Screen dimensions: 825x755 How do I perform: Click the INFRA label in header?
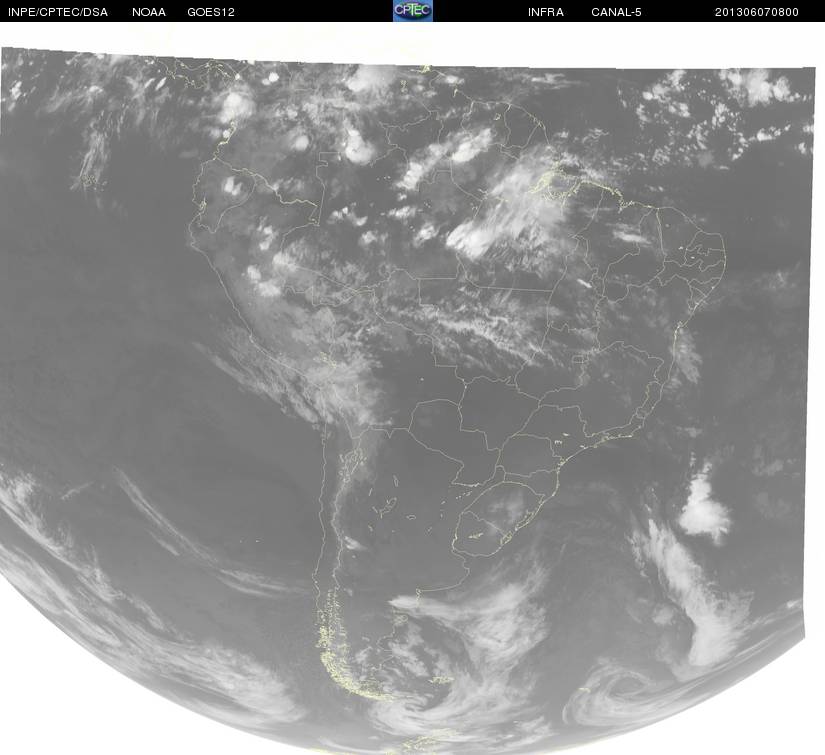[546, 12]
